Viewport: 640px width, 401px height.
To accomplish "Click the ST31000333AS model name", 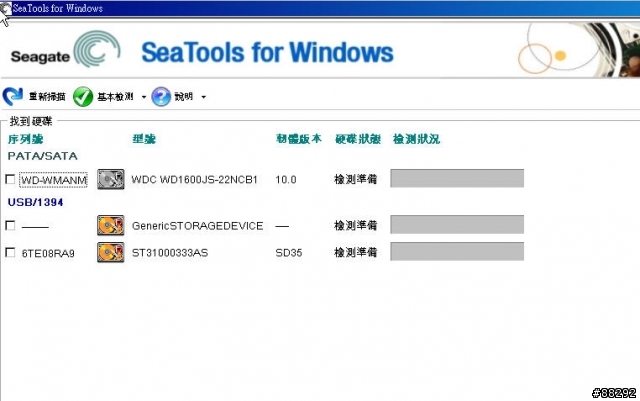I will click(x=170, y=253).
